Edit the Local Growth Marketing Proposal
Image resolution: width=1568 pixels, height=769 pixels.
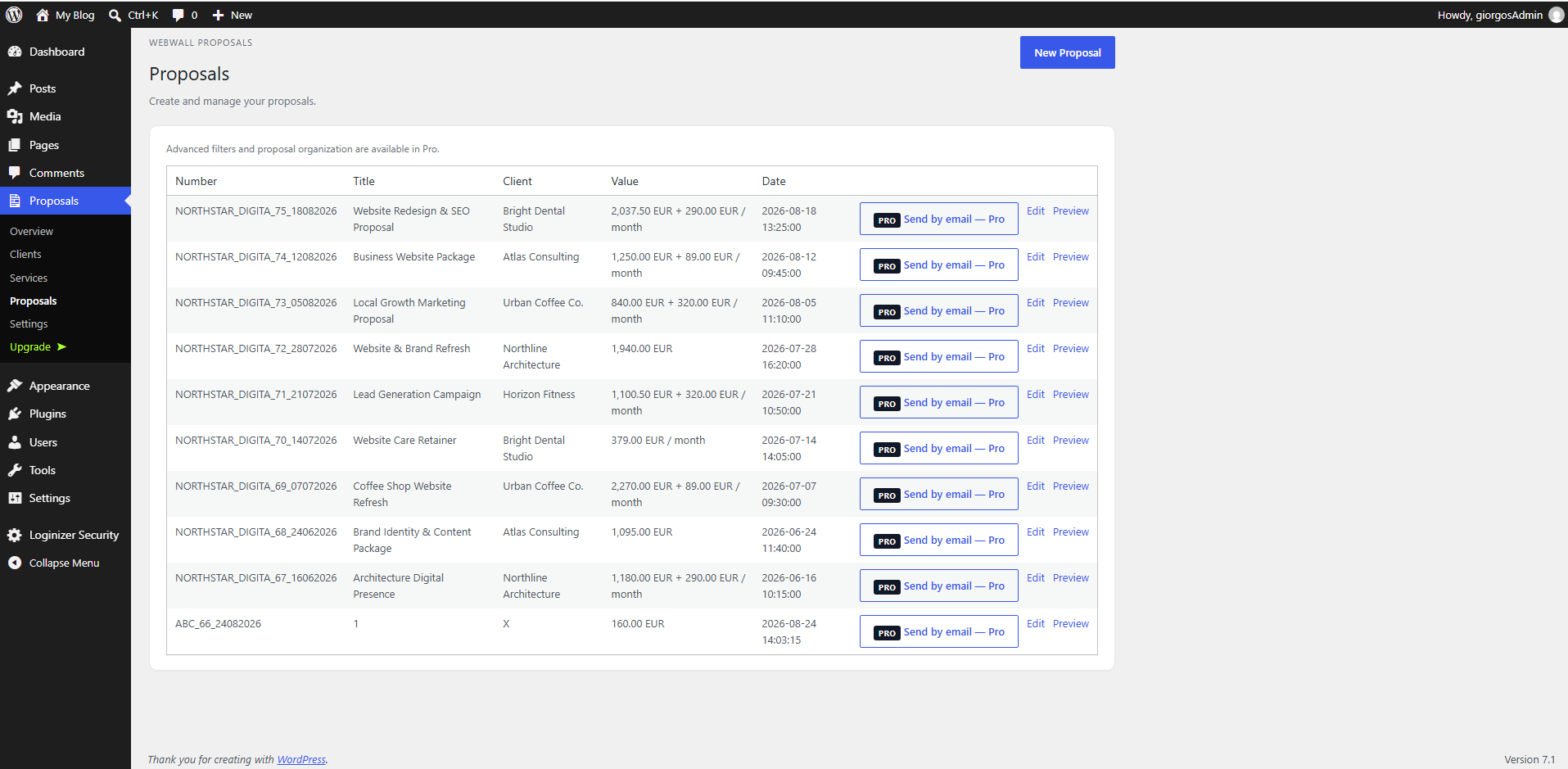click(x=1036, y=302)
